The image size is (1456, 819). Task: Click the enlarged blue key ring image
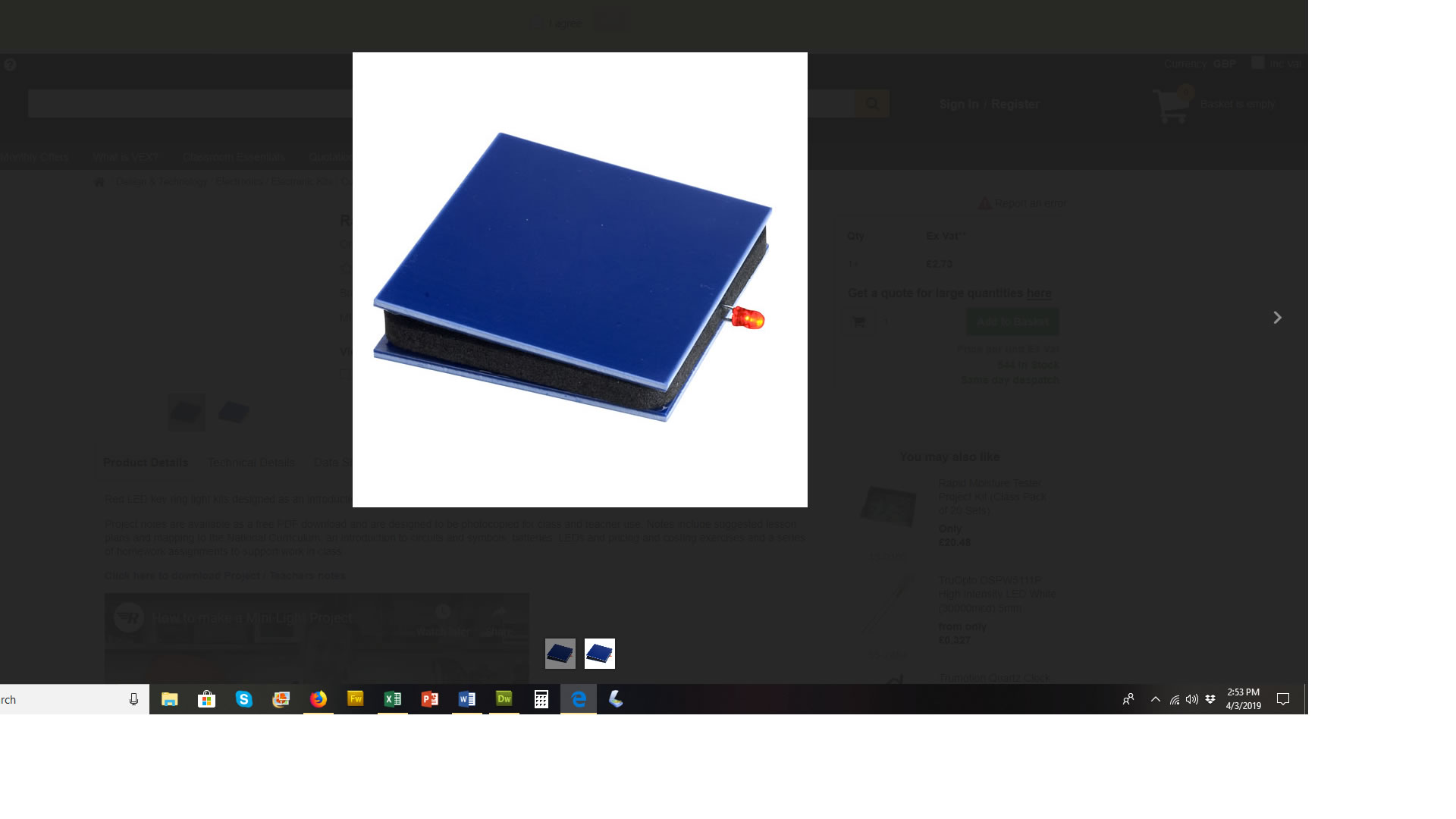pos(579,279)
